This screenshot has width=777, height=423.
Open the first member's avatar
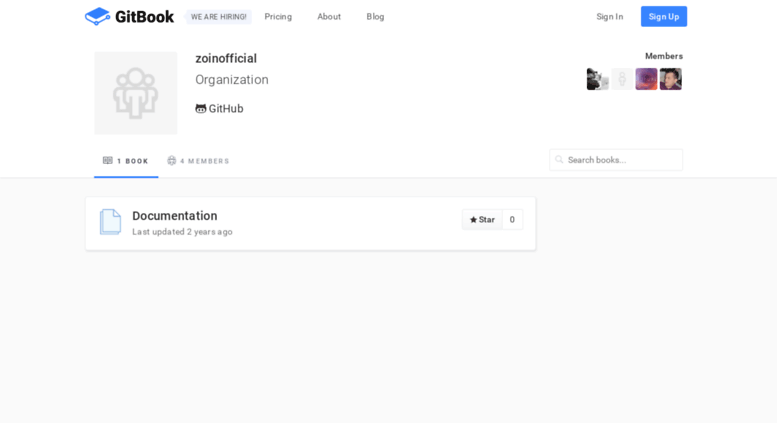(598, 79)
